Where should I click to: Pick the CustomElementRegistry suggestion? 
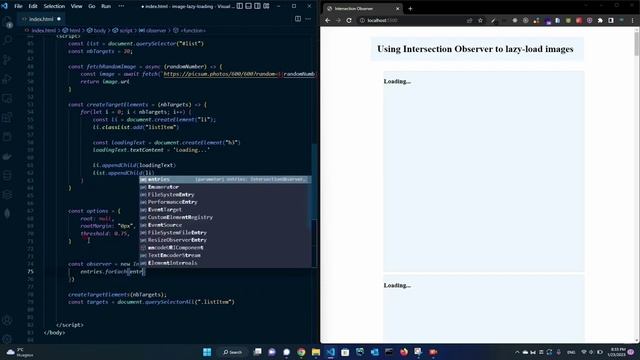[x=225, y=217]
